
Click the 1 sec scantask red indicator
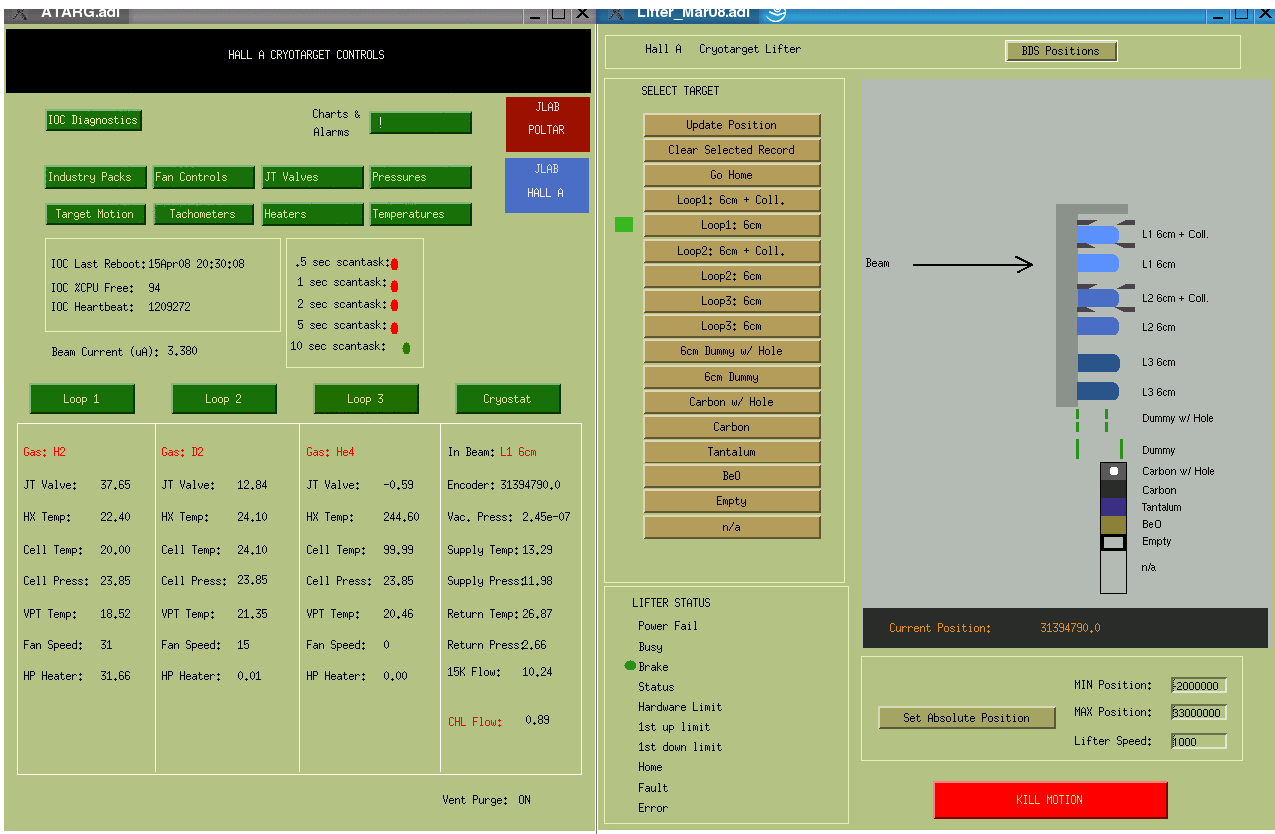click(394, 285)
